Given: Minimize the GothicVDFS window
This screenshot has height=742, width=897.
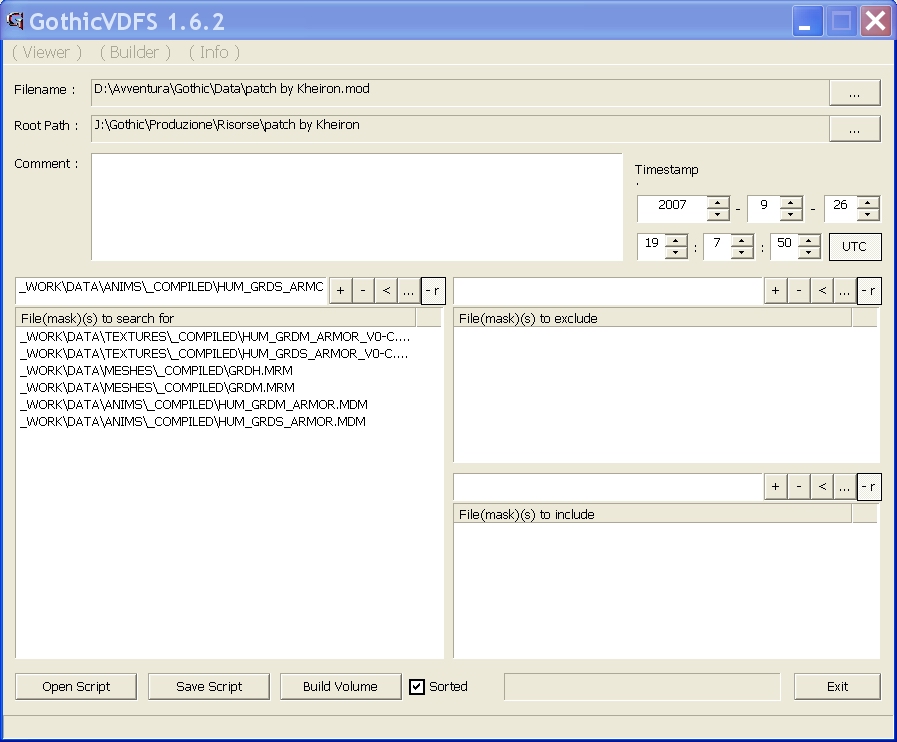Looking at the screenshot, I should click(805, 22).
